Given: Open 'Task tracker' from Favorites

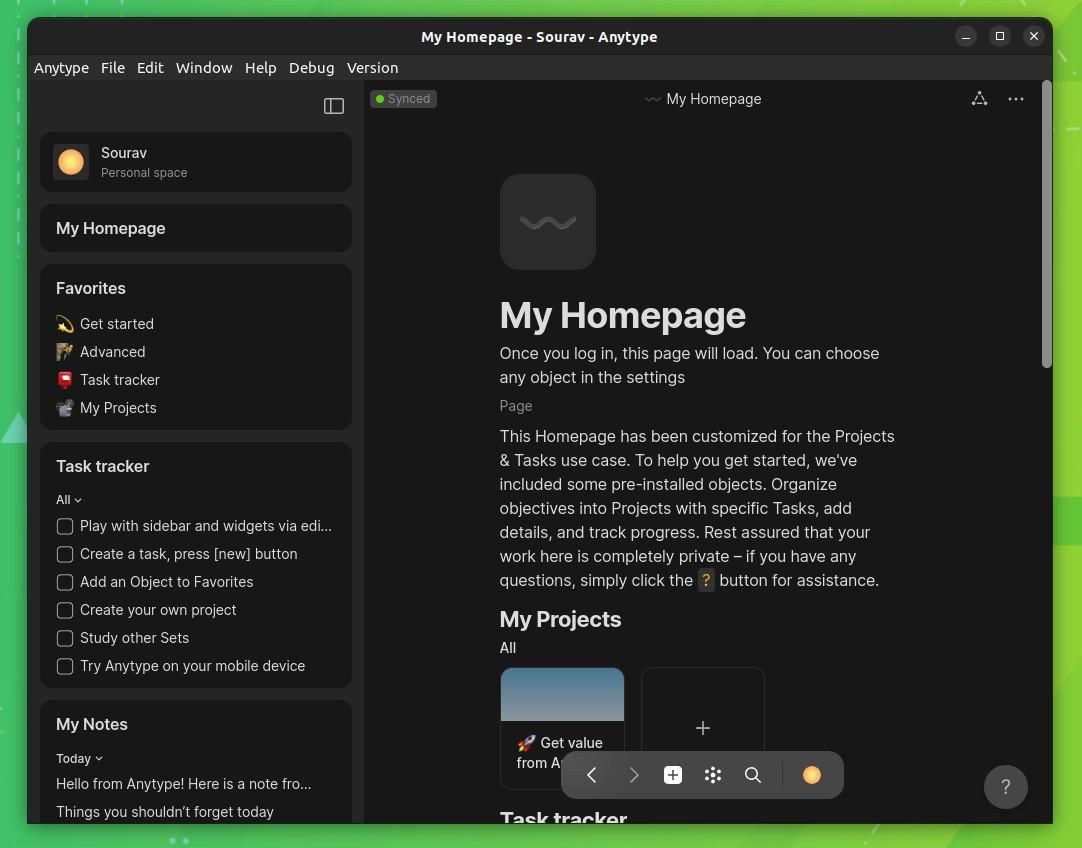Looking at the screenshot, I should pos(119,380).
